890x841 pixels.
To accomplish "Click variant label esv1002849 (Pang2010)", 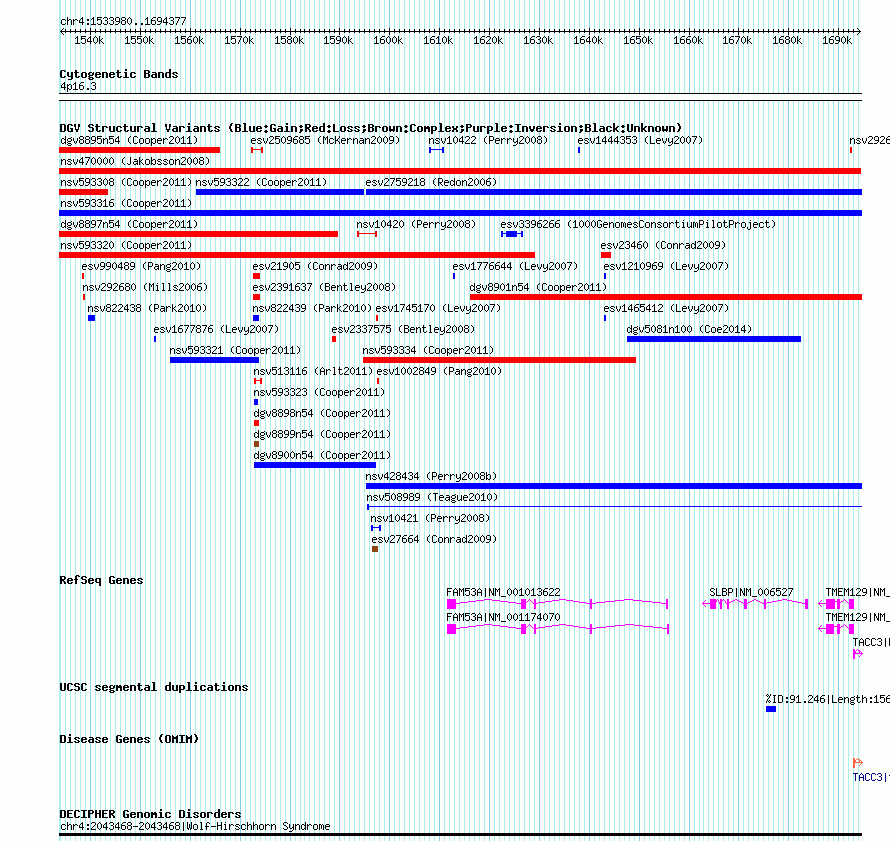I will click(439, 371).
